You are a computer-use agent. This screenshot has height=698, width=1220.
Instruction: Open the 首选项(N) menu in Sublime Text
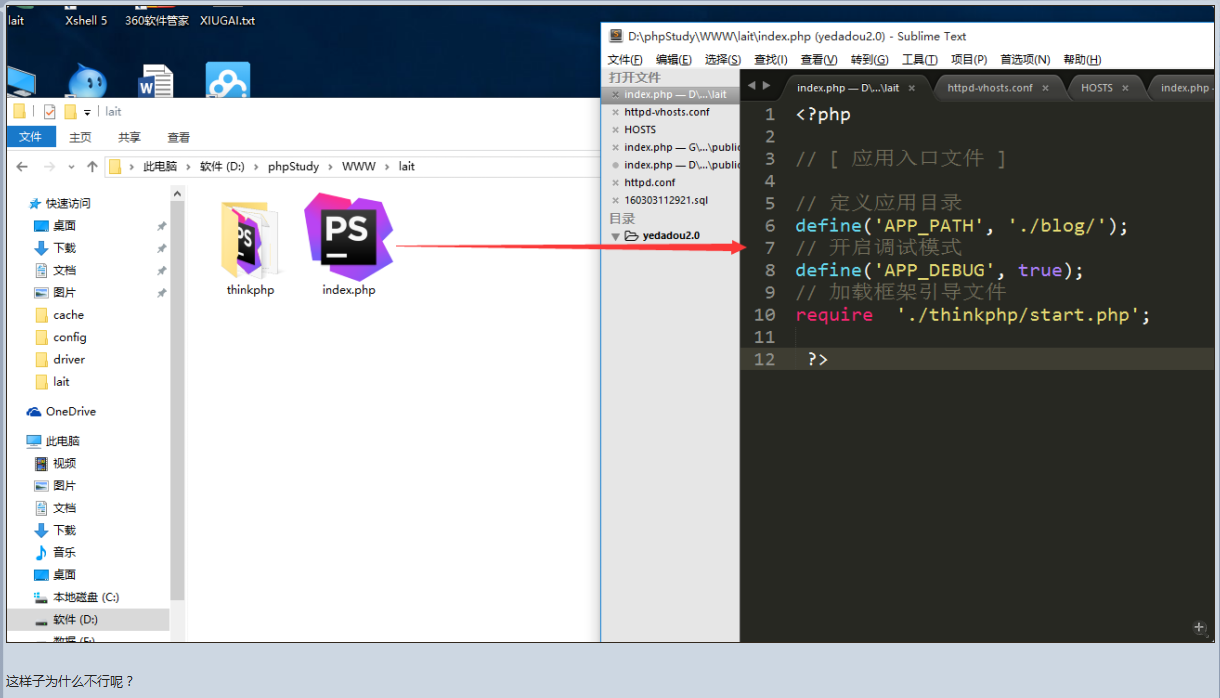coord(1025,60)
